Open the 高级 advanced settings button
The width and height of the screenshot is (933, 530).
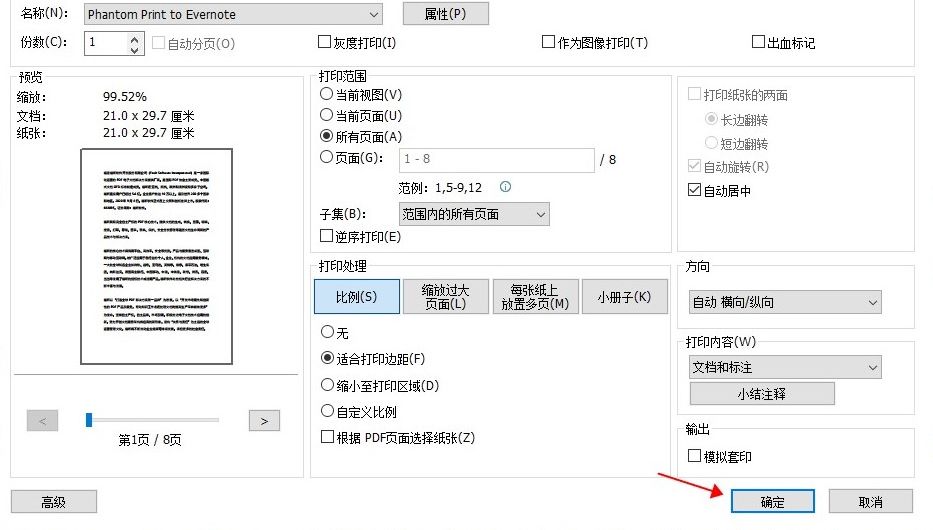[54, 502]
